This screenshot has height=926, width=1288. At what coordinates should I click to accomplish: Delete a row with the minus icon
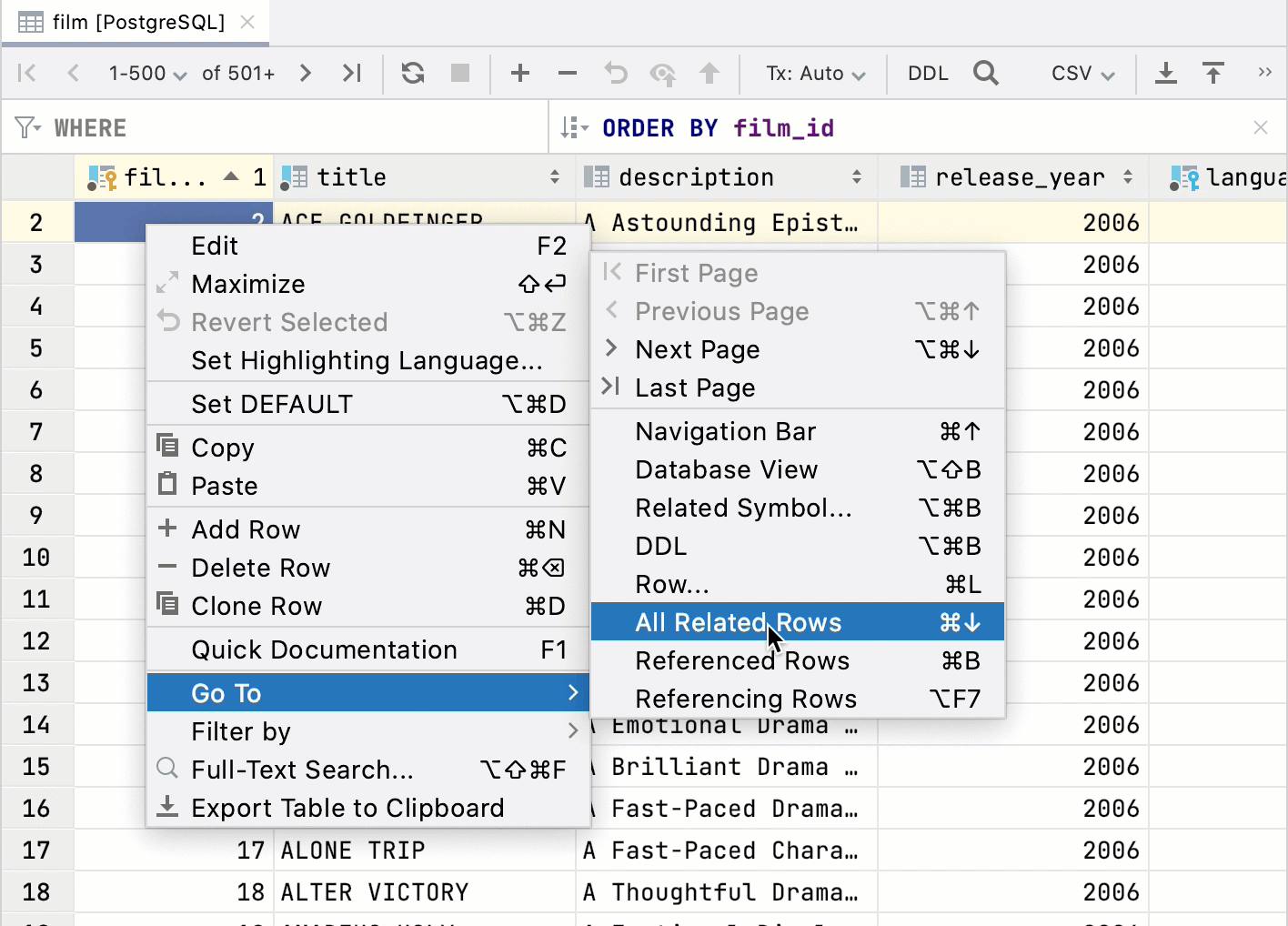[567, 73]
